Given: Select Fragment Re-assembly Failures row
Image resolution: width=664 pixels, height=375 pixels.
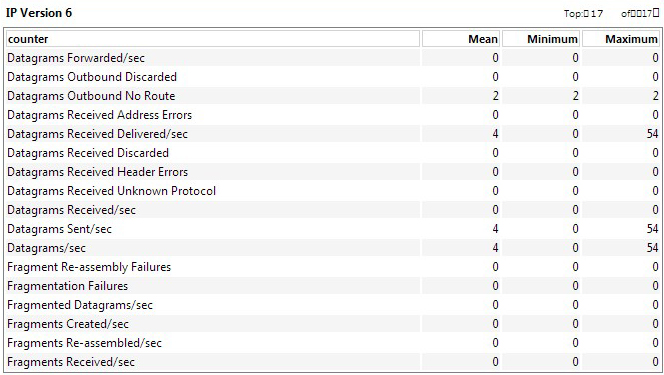Looking at the screenshot, I should [x=332, y=267].
